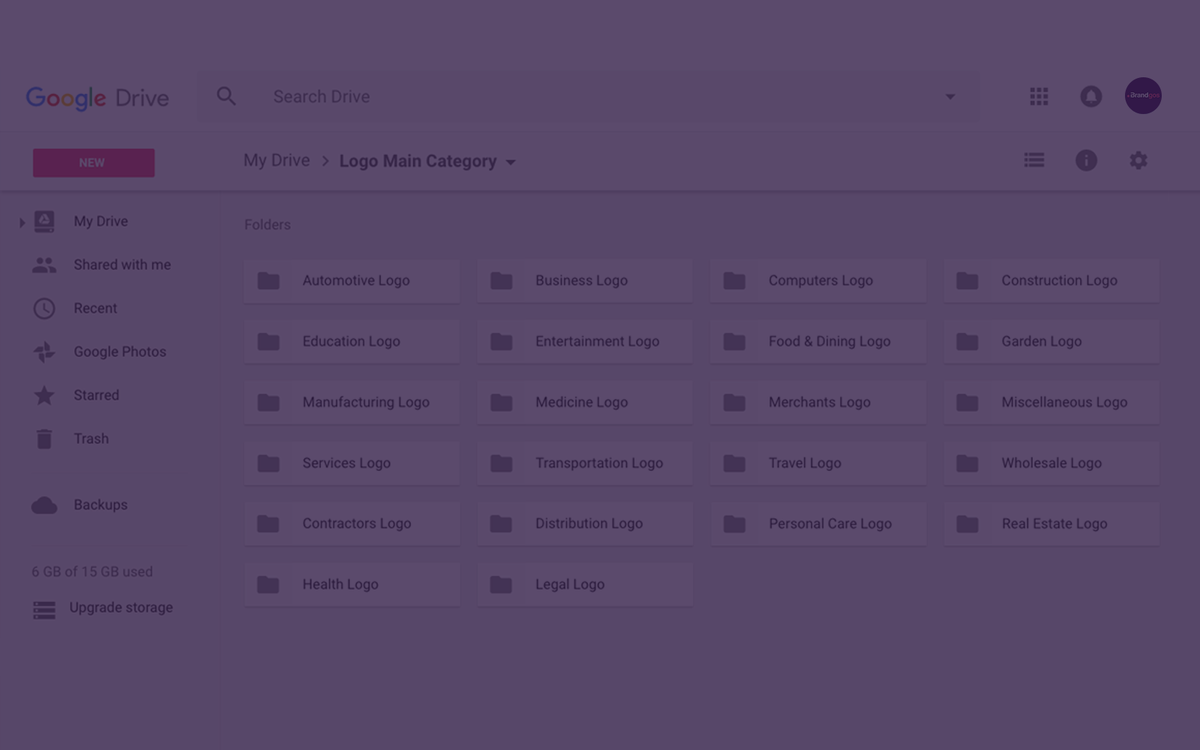Select the Food & Dining Logo folder
1200x750 pixels.
coord(818,342)
